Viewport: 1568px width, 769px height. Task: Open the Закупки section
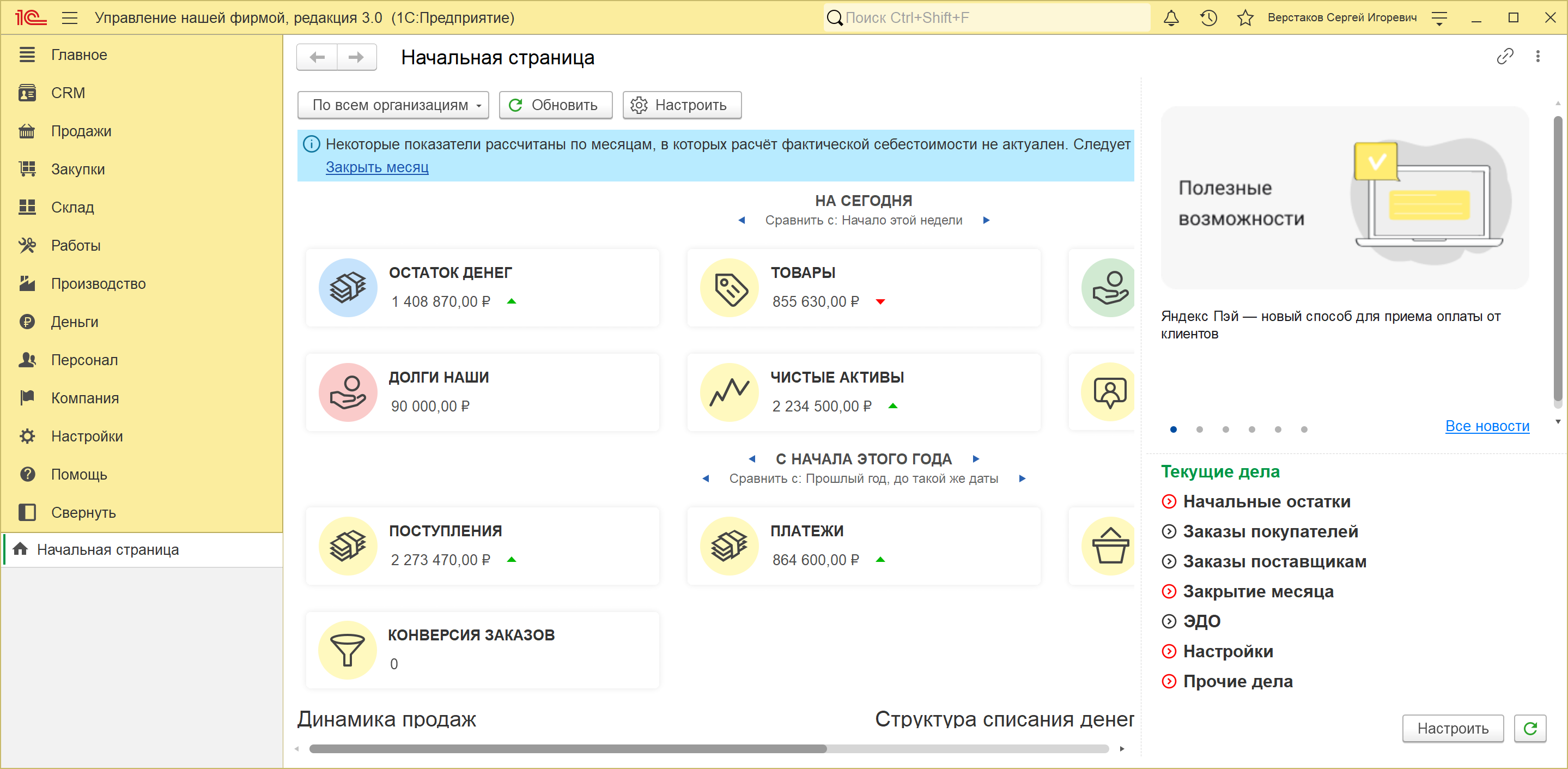coord(141,169)
